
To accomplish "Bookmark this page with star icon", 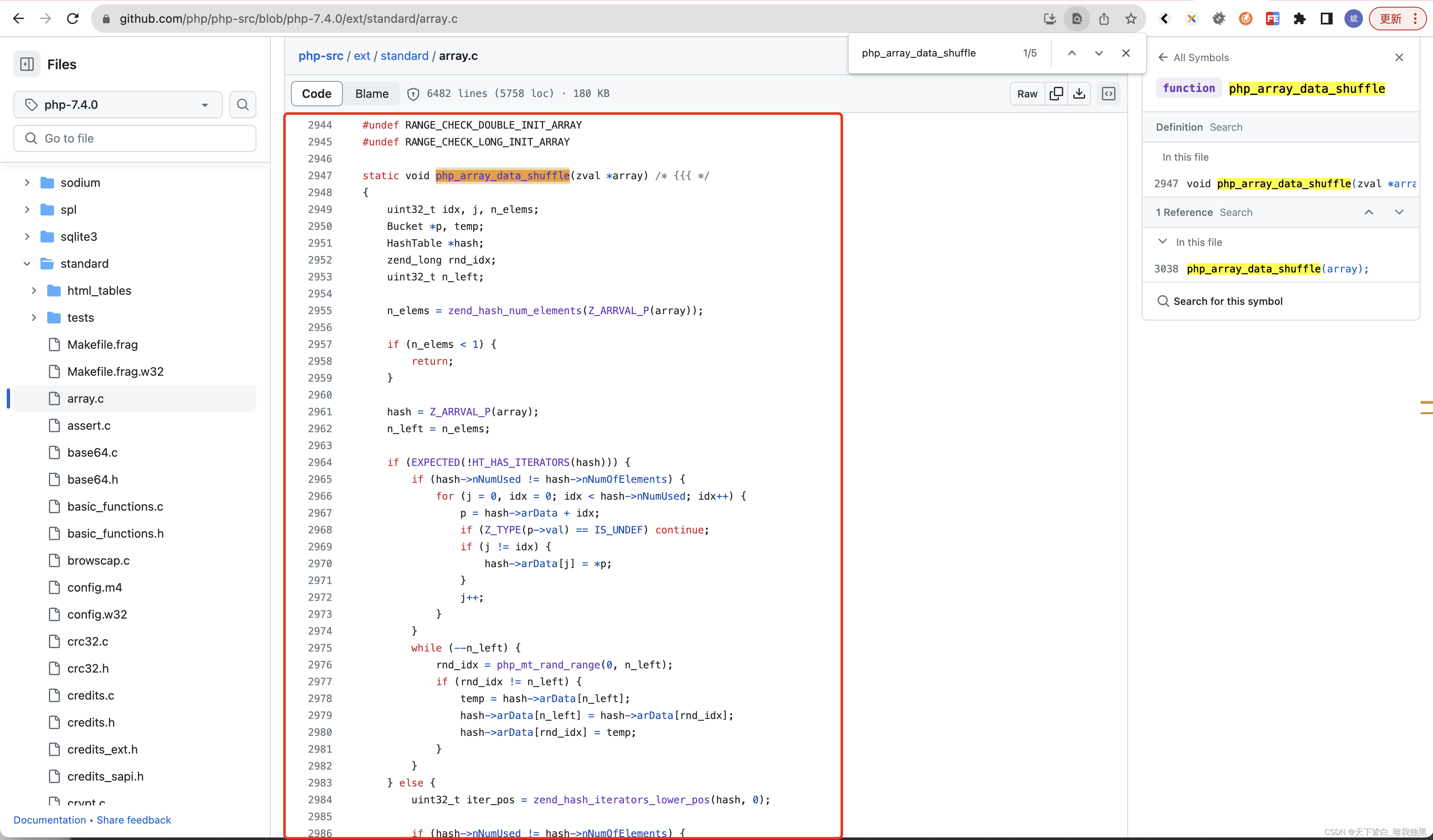I will pyautogui.click(x=1131, y=19).
